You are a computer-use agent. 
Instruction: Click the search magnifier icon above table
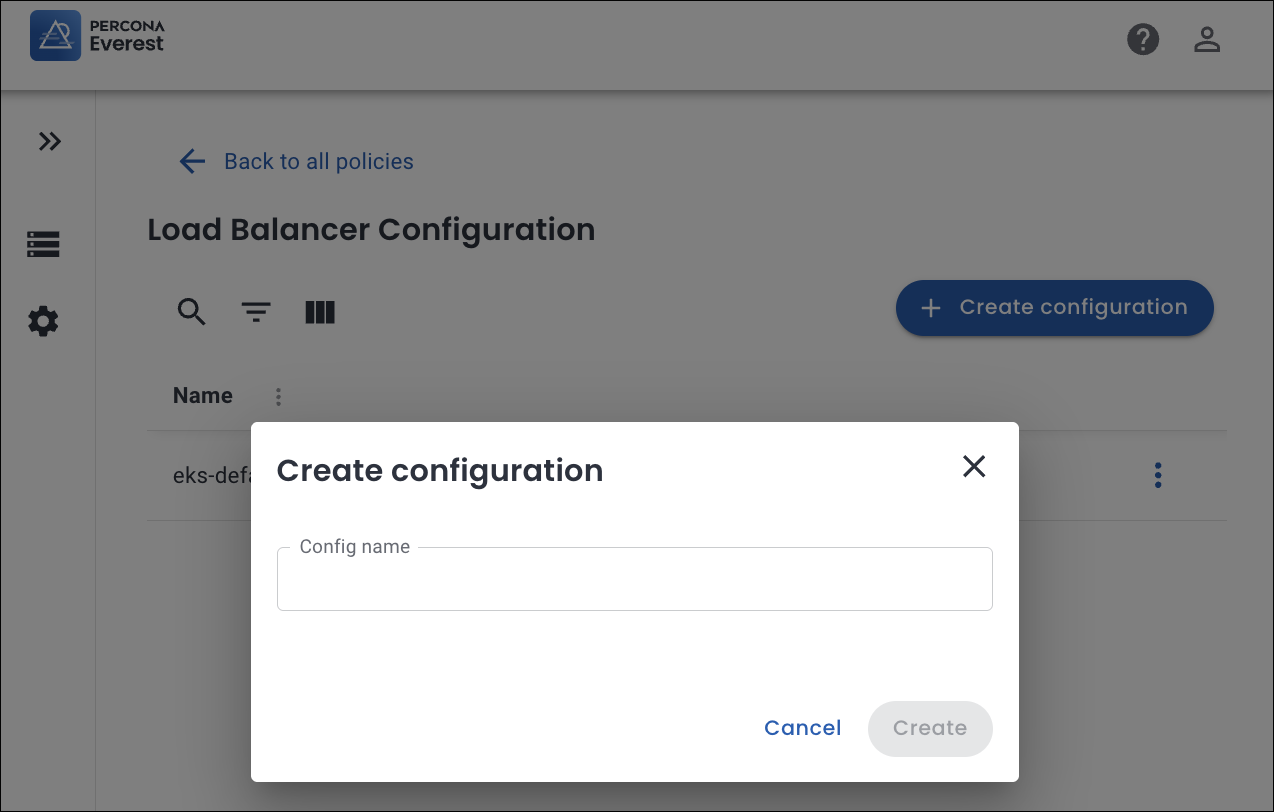coord(192,312)
